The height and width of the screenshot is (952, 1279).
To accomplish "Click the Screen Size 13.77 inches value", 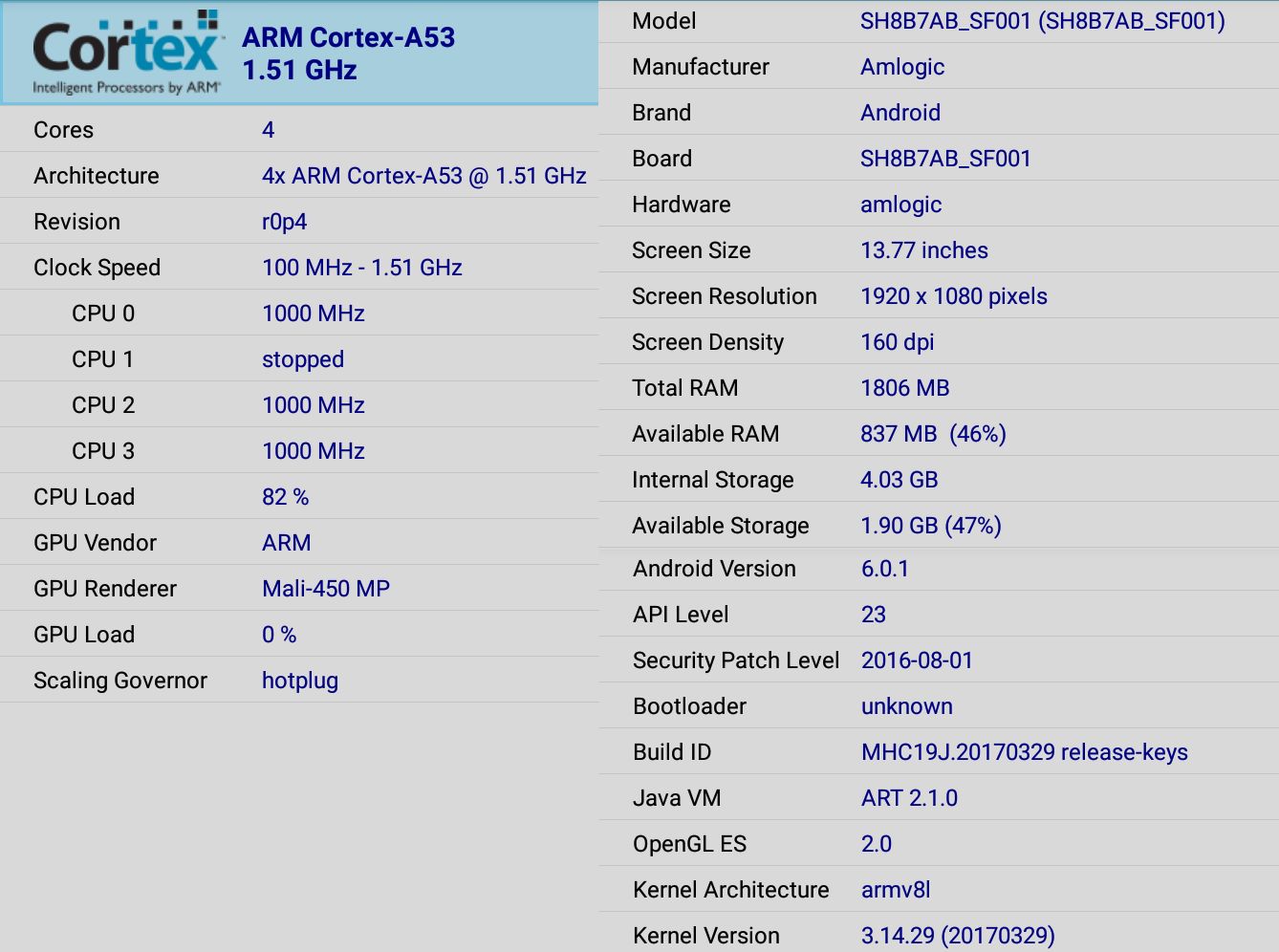I will click(x=924, y=250).
